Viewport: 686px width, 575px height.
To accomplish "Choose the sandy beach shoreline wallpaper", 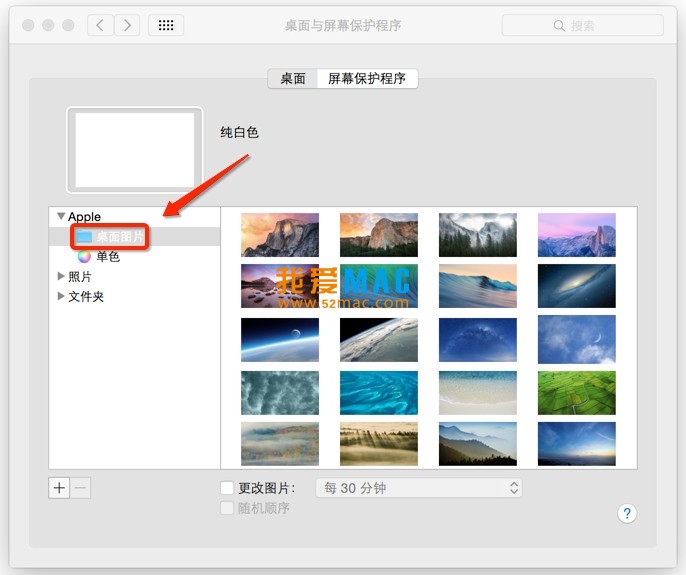I will pyautogui.click(x=478, y=393).
